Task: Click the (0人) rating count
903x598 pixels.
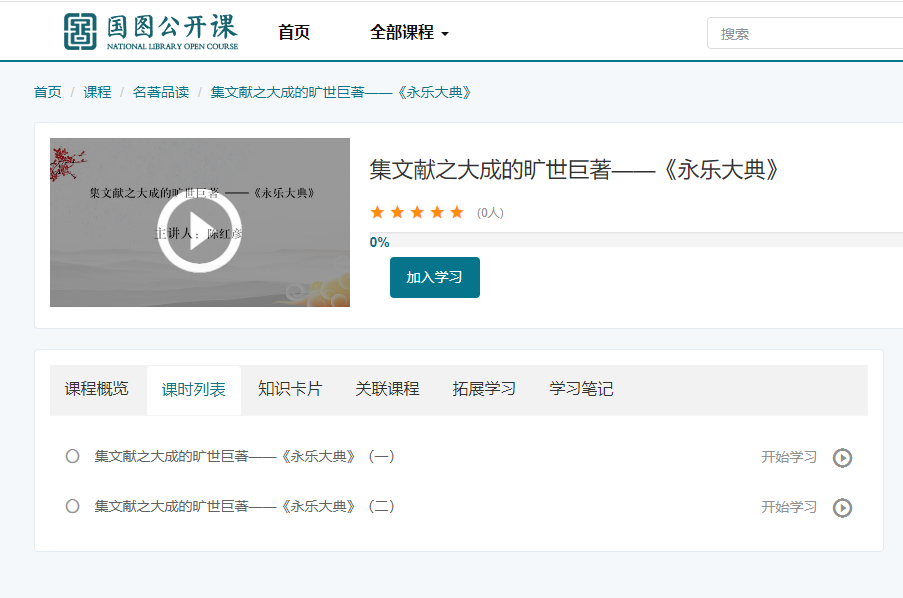Action: tap(490, 213)
